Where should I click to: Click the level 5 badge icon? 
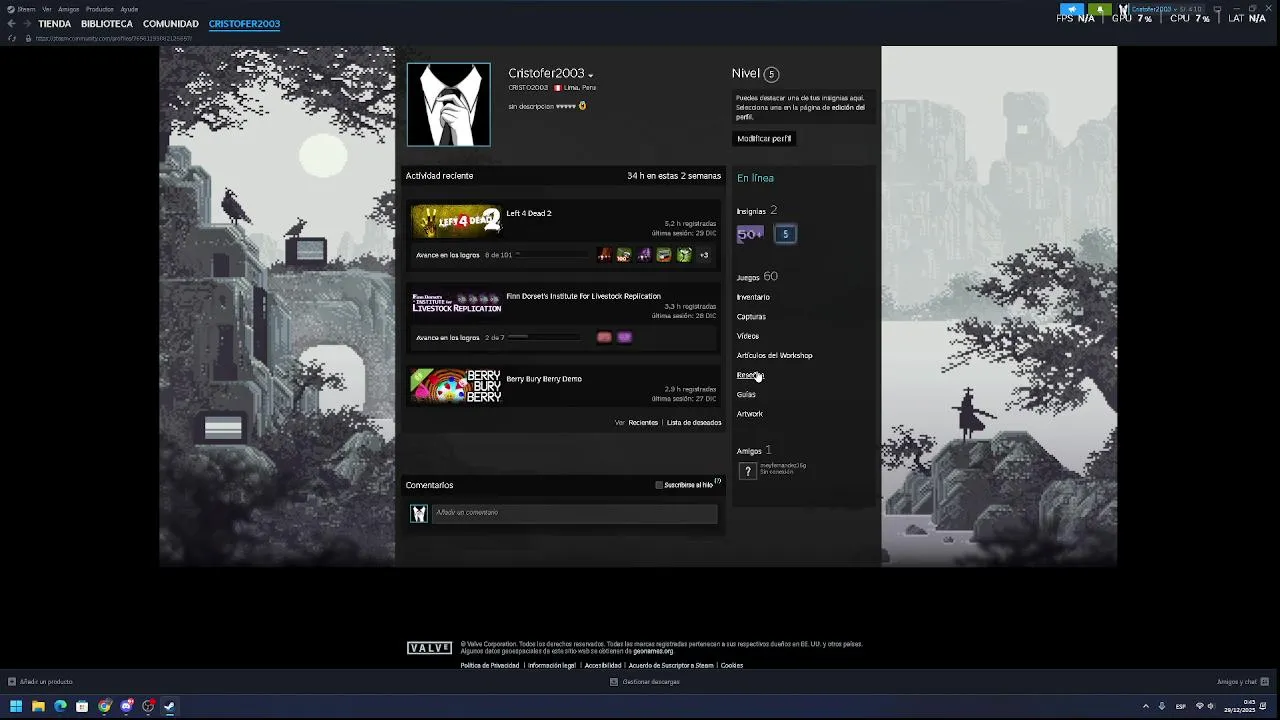(785, 234)
